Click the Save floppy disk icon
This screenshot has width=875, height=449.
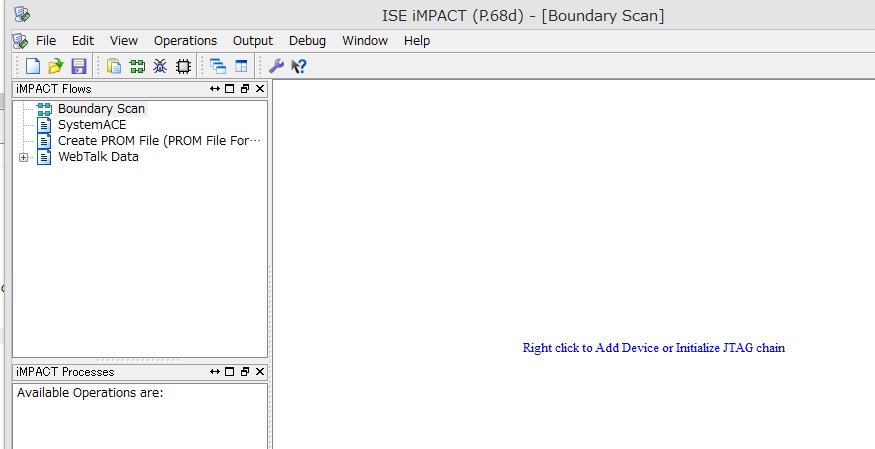pos(79,66)
